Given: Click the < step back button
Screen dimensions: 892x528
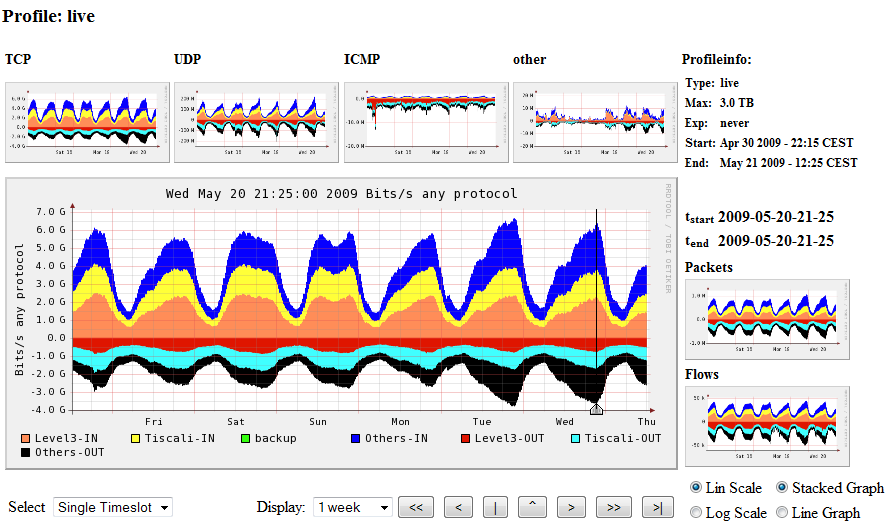Looking at the screenshot, I should tap(459, 507).
